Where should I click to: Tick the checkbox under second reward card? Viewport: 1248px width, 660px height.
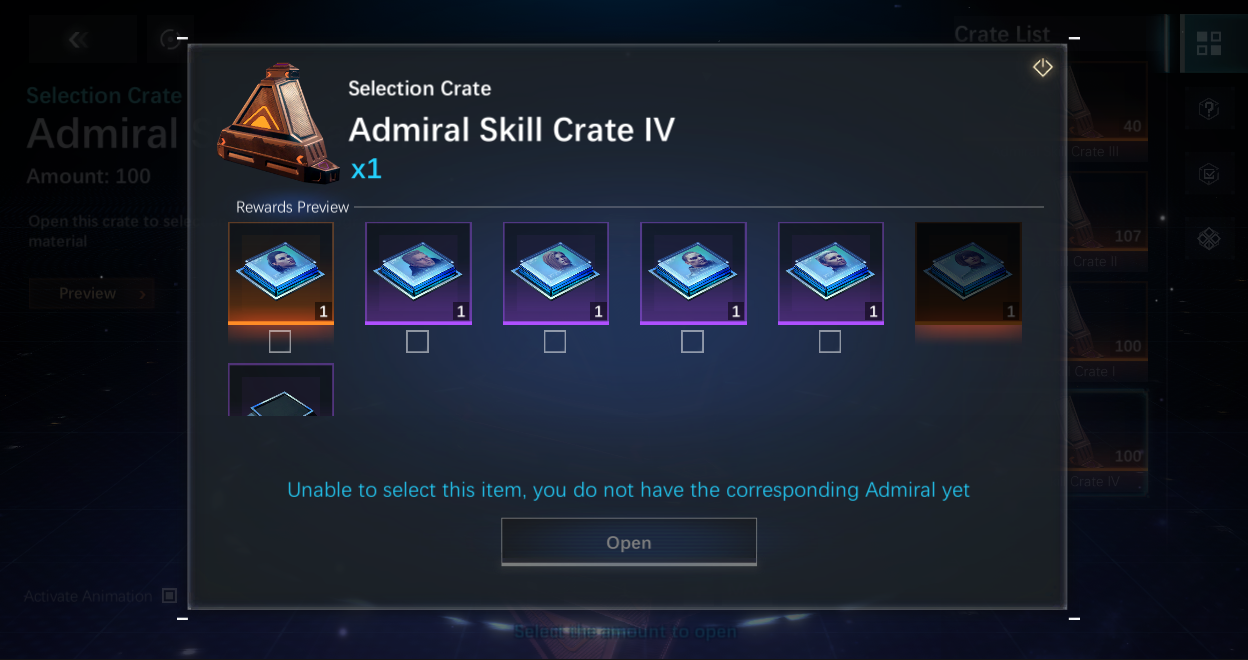coord(417,342)
